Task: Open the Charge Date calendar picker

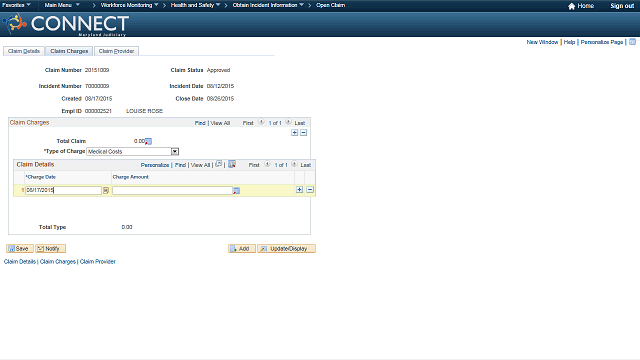Action: click(x=106, y=191)
